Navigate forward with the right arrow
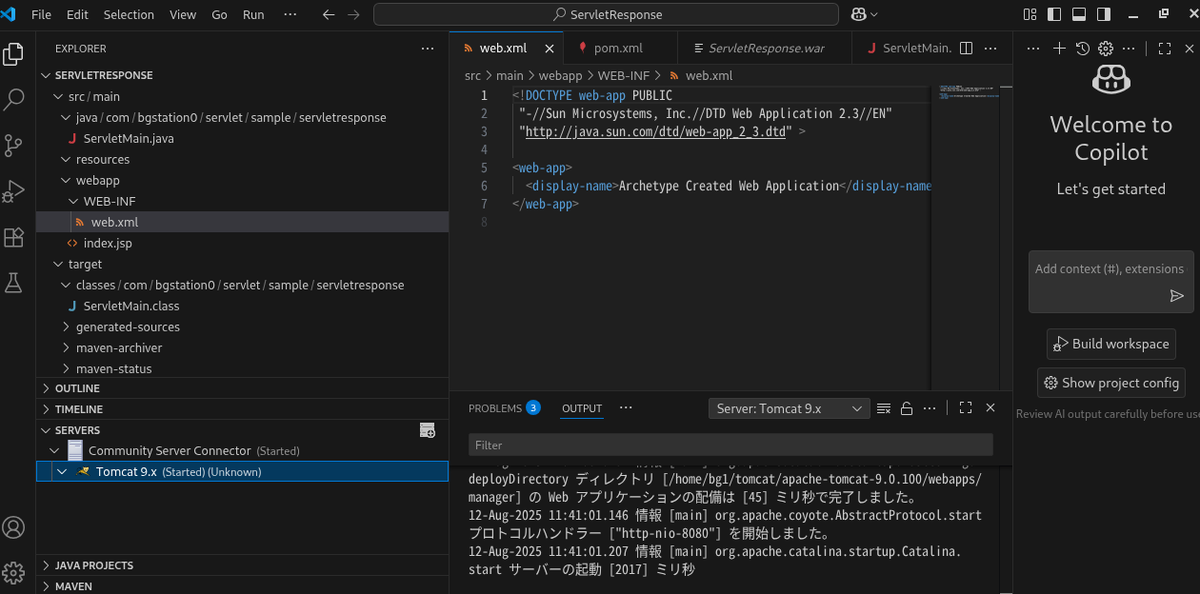1200x594 pixels. click(x=352, y=15)
